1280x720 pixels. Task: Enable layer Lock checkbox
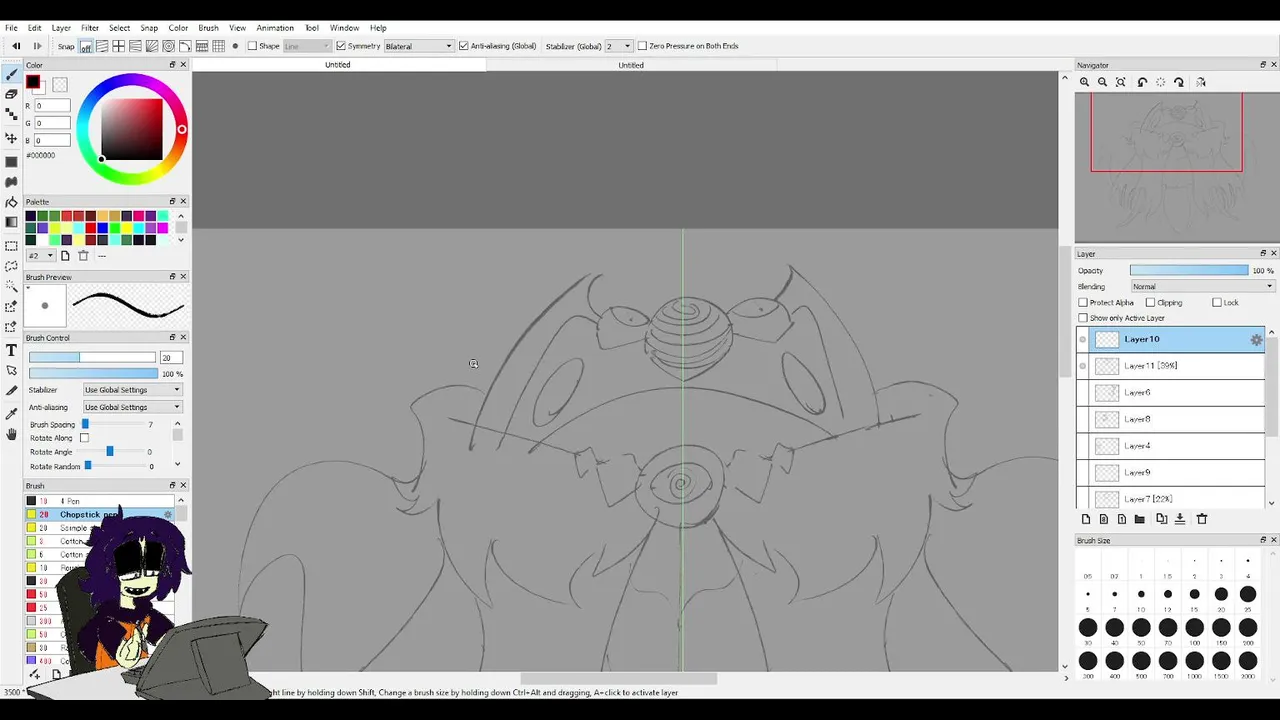tap(1217, 302)
